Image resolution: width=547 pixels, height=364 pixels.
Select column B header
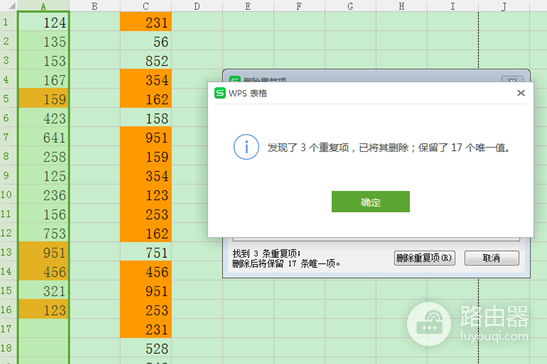(95, 6)
